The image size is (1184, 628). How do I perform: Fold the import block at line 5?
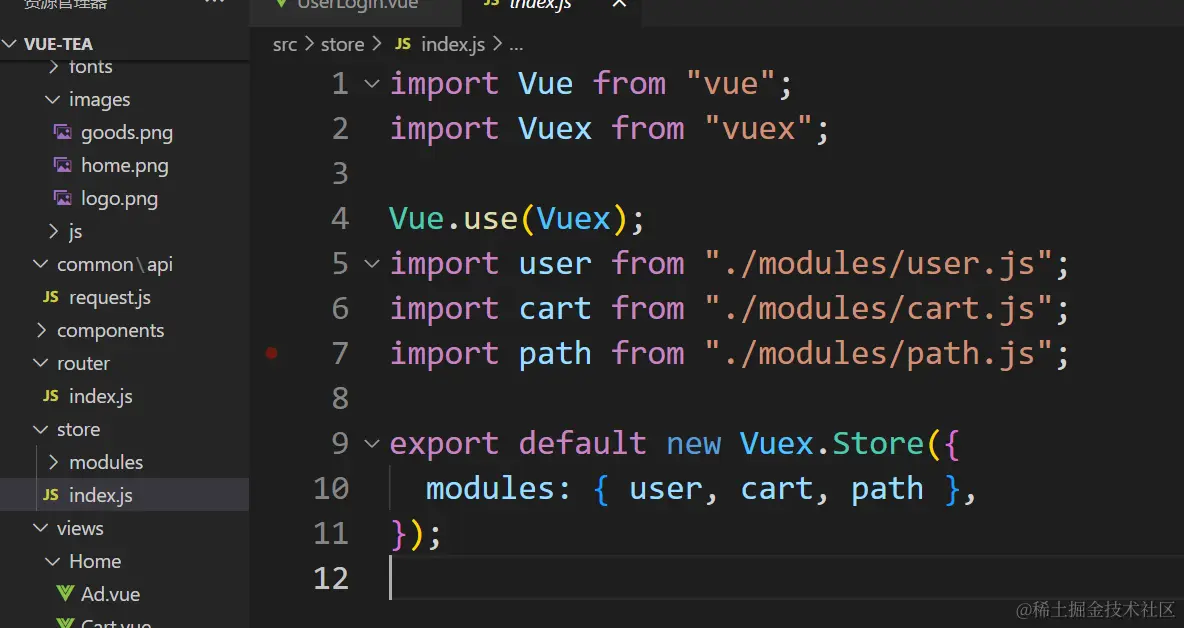pyautogui.click(x=372, y=263)
